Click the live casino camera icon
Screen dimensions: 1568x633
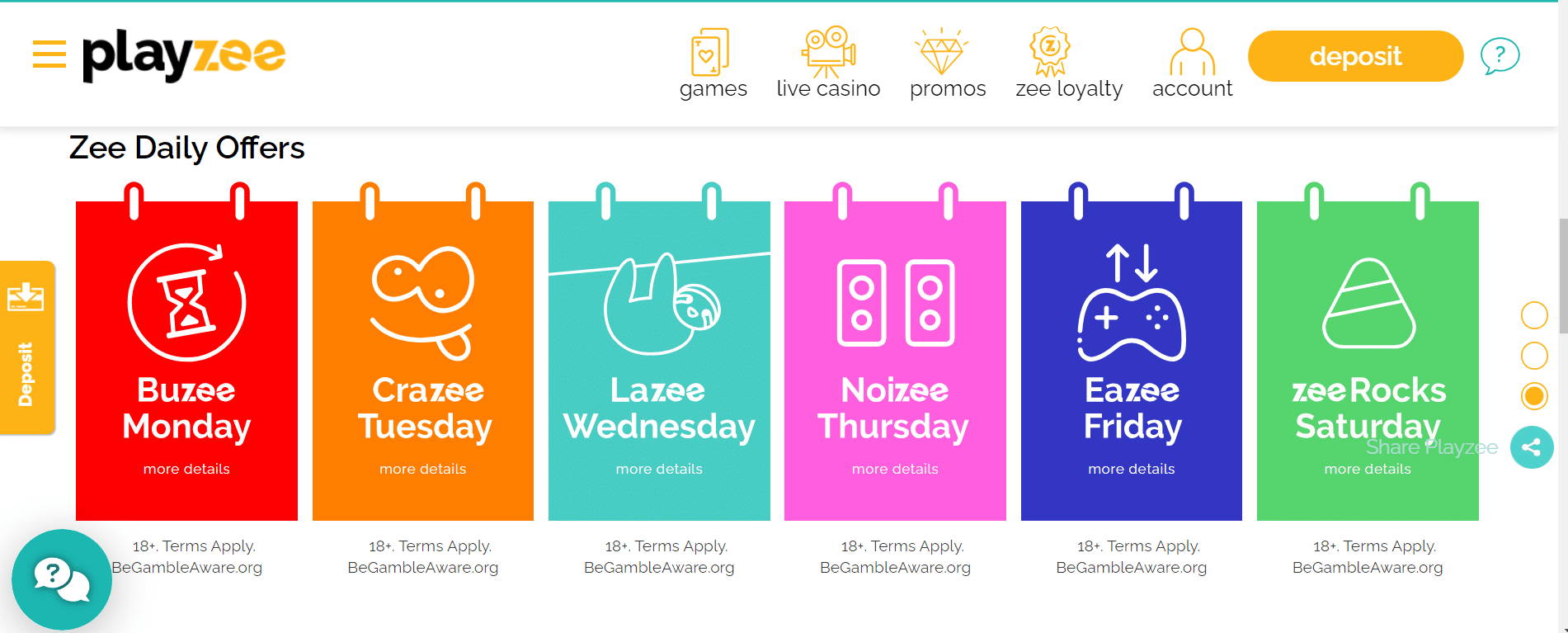pyautogui.click(x=827, y=51)
